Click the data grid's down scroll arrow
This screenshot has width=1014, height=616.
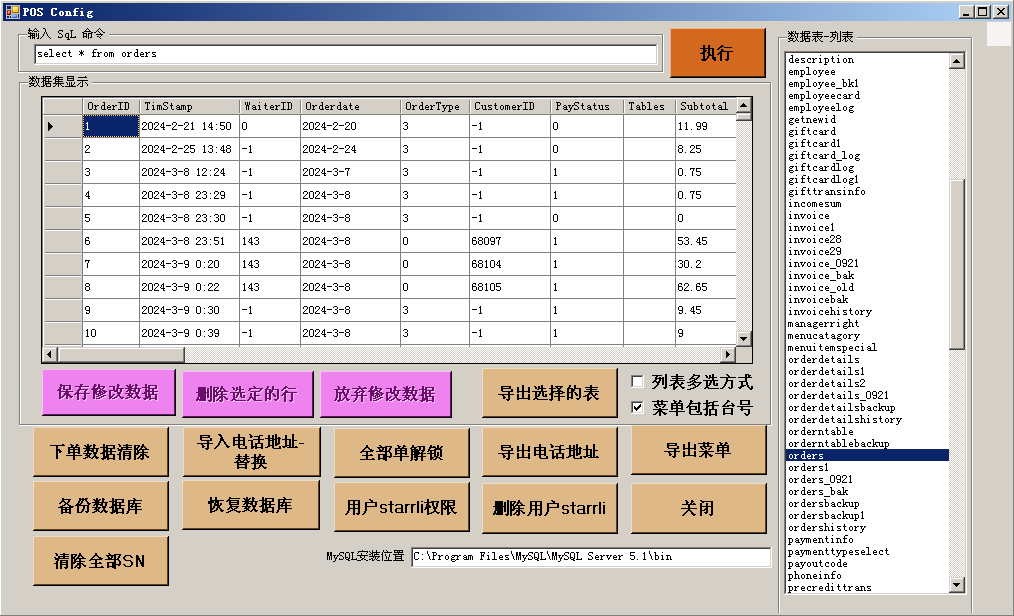(x=743, y=338)
